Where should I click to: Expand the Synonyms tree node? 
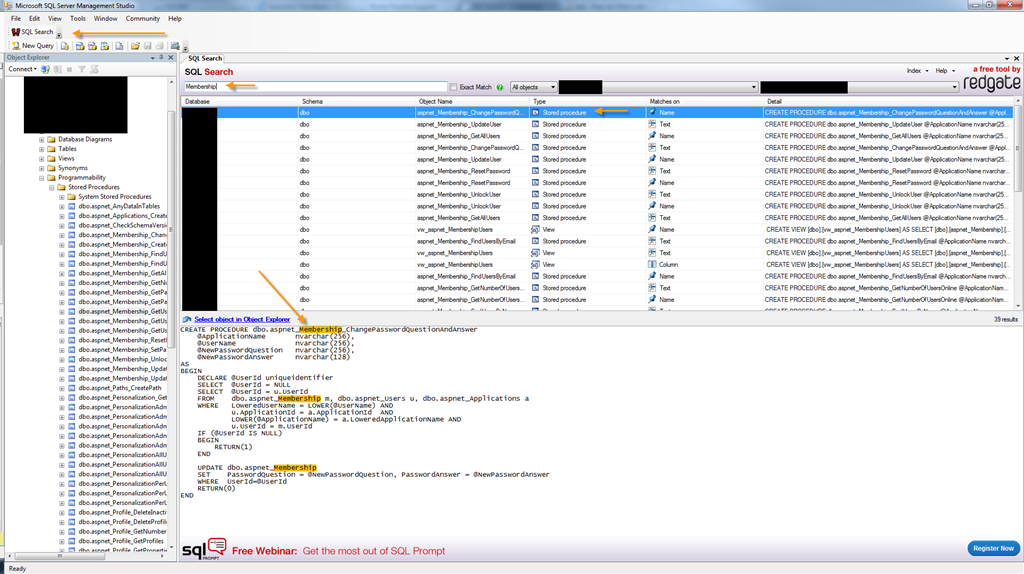(41, 168)
